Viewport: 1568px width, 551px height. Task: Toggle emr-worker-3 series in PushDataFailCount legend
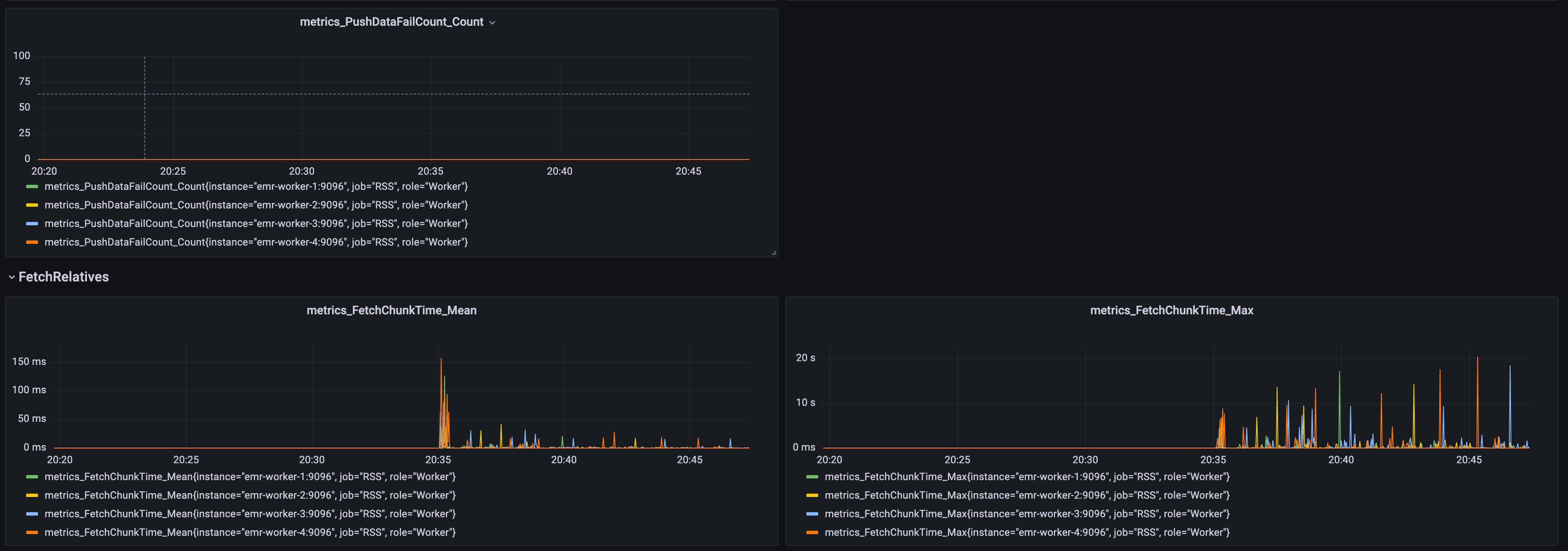pos(256,223)
